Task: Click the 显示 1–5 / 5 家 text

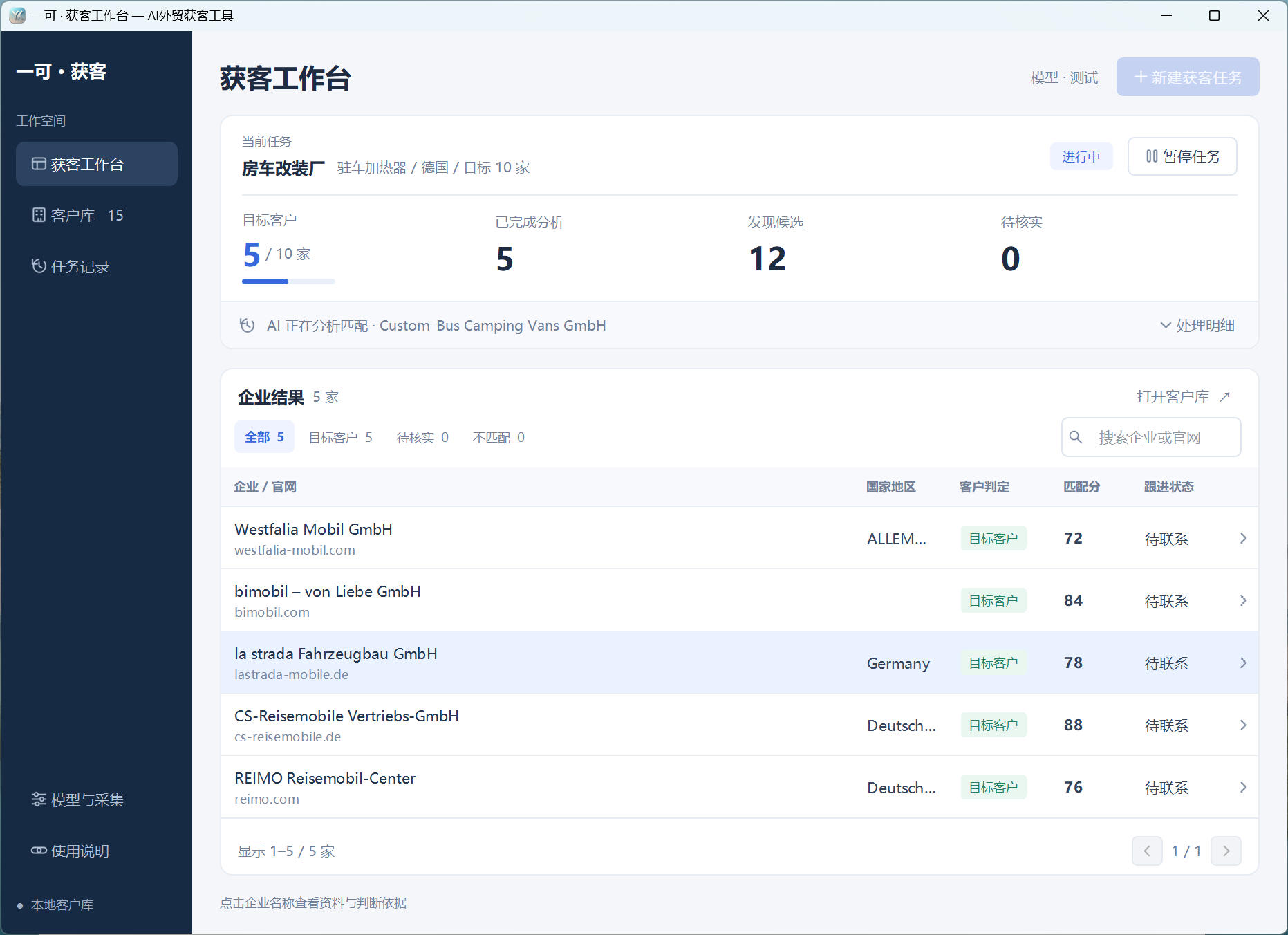Action: (x=286, y=851)
